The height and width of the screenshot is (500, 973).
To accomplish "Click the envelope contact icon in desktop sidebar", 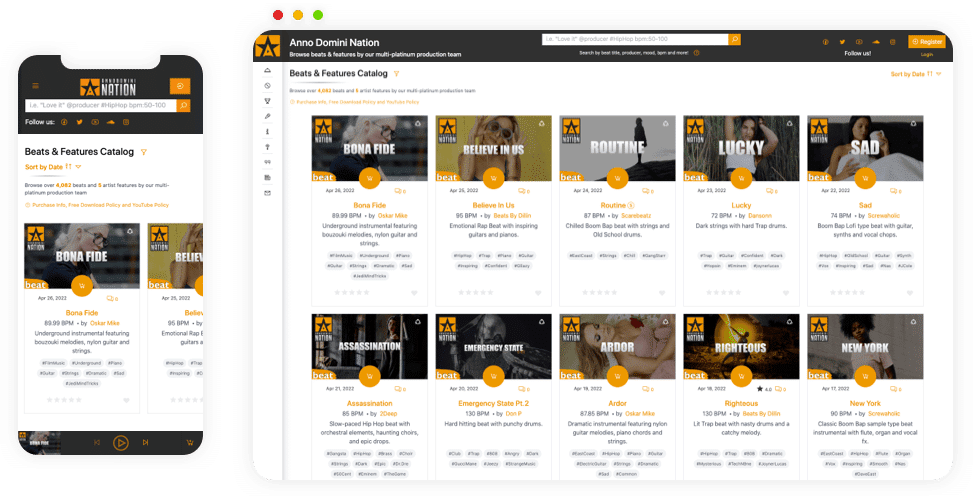I will (267, 193).
